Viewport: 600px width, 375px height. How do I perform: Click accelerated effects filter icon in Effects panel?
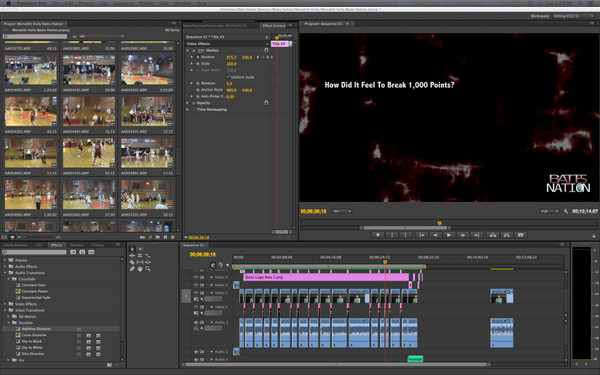(73, 252)
